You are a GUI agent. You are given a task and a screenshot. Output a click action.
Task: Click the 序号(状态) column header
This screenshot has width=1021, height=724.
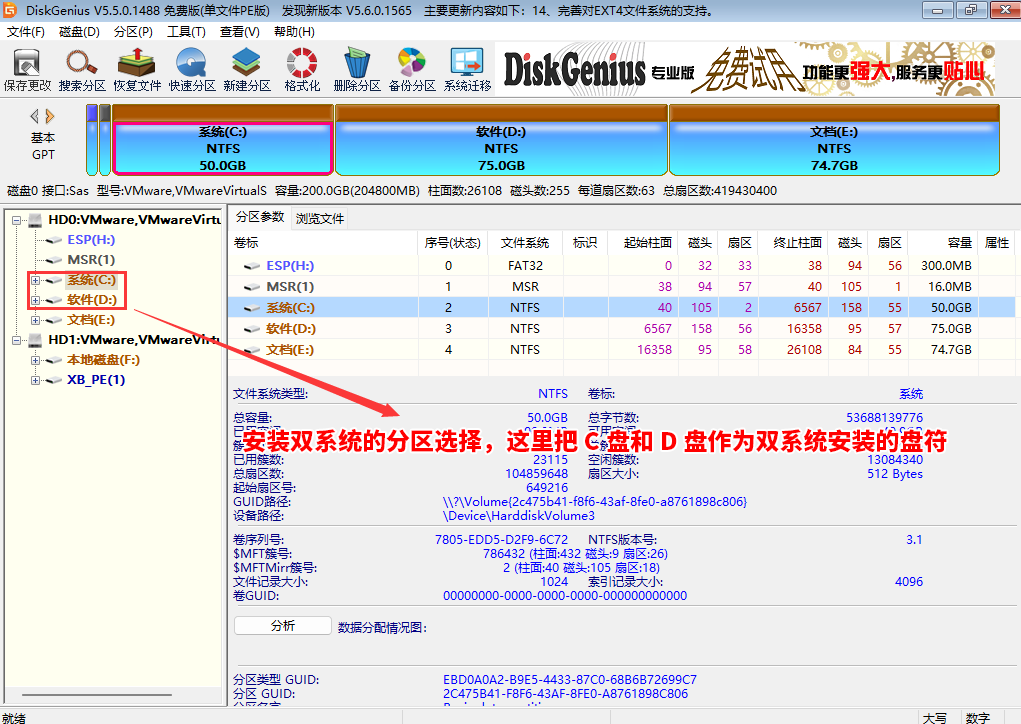(453, 243)
